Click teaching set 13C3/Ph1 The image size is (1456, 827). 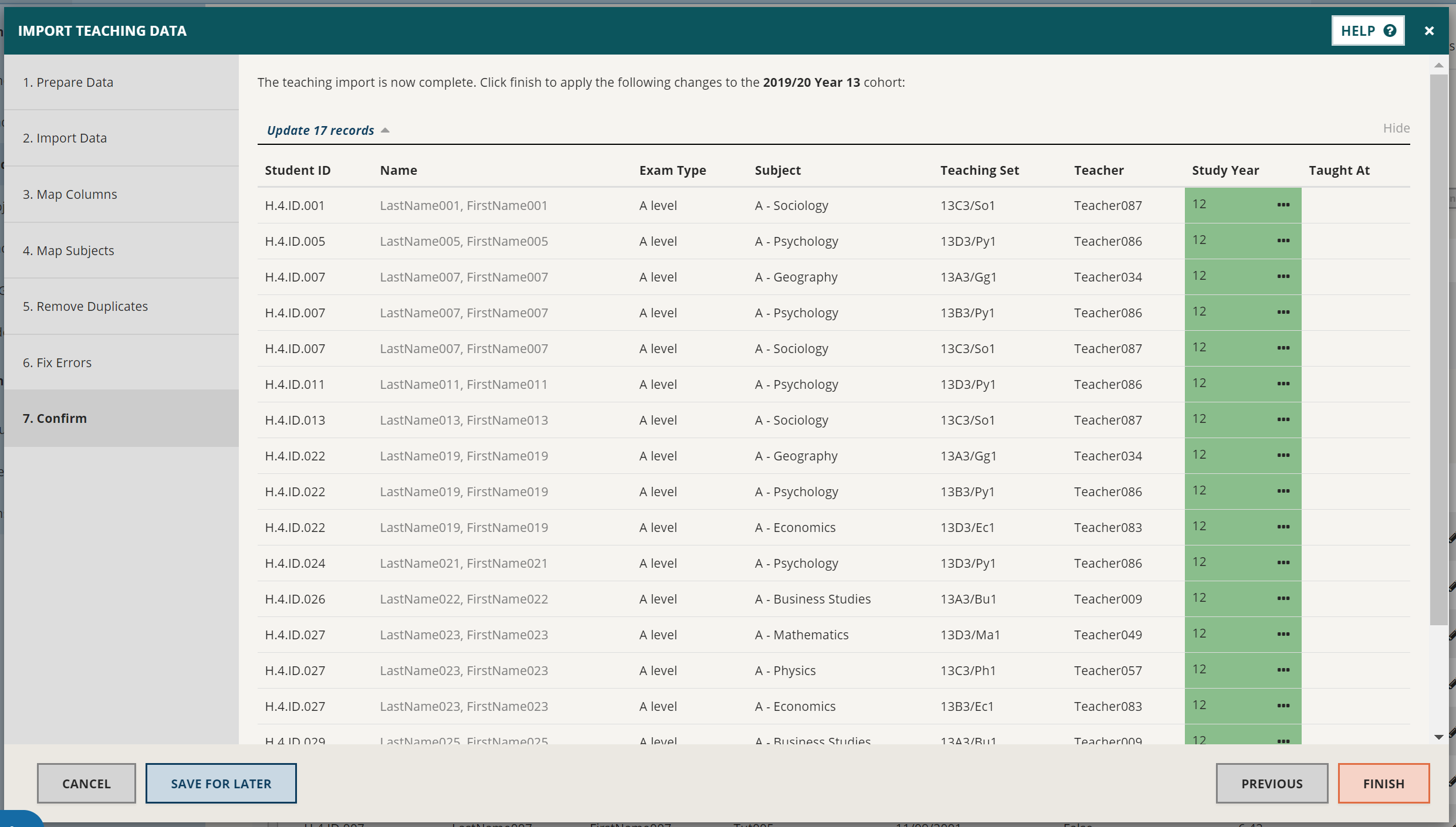(x=968, y=670)
